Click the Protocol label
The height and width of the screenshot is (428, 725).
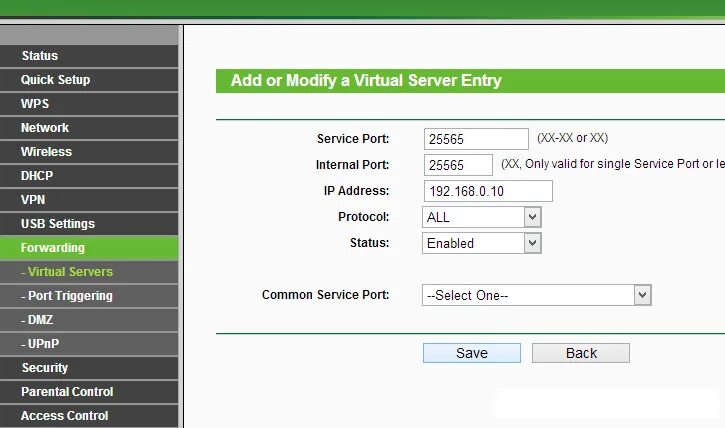363,217
